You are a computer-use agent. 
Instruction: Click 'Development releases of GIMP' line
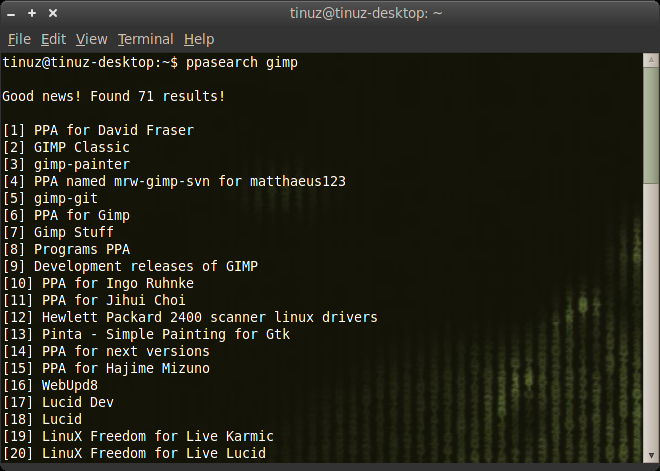pyautogui.click(x=146, y=266)
